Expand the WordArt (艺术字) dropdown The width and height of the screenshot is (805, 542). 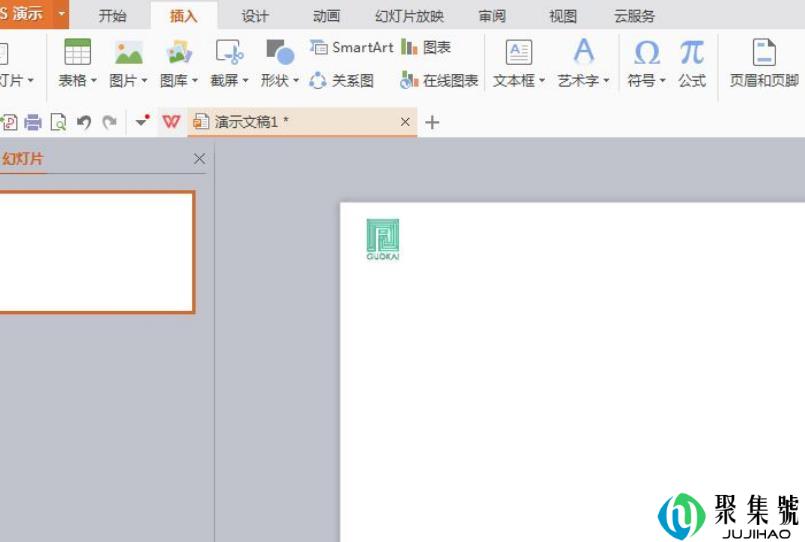[606, 81]
